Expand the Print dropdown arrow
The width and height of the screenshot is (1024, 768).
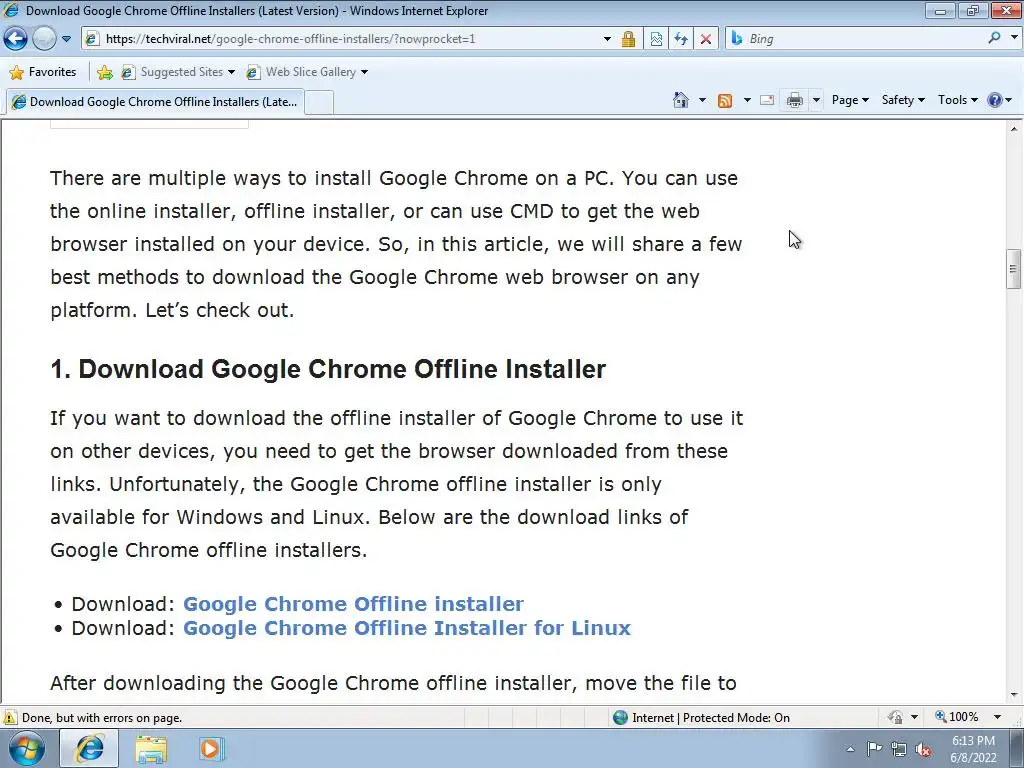coord(816,100)
